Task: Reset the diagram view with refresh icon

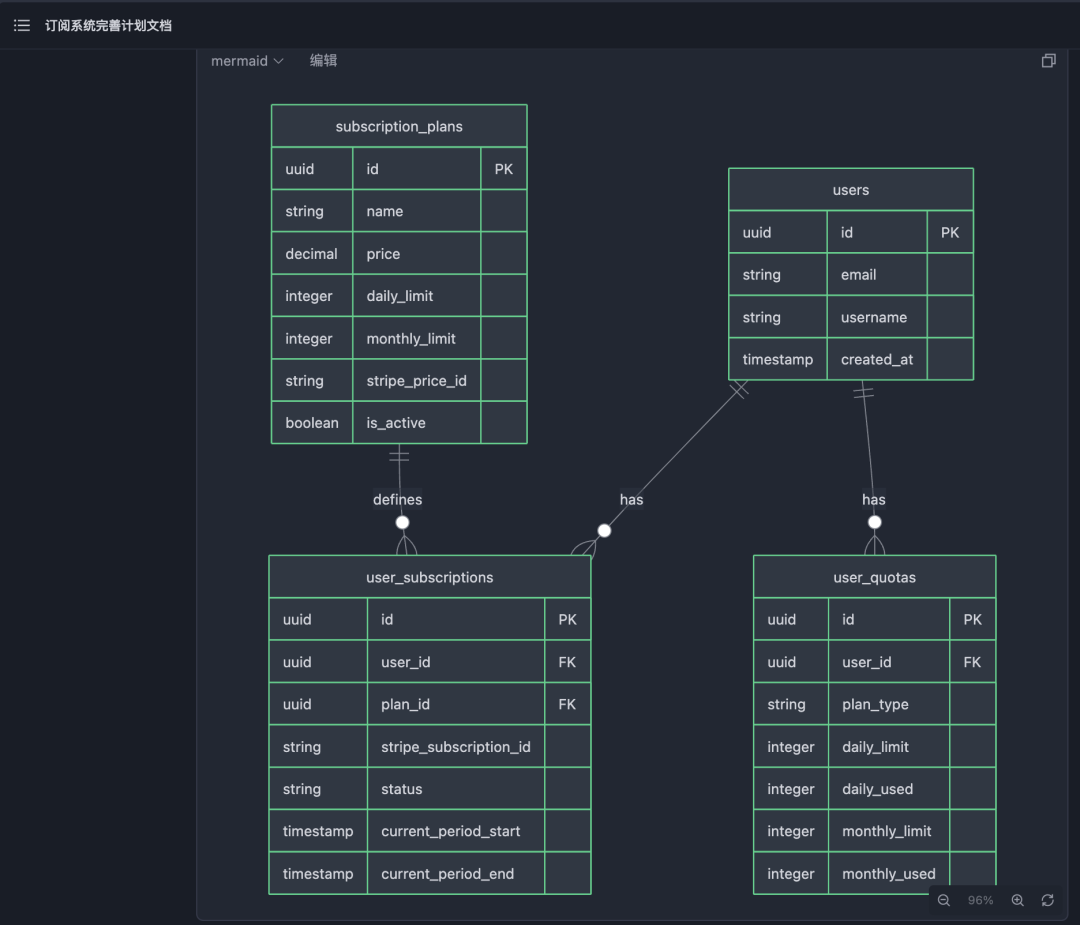Action: 1047,900
